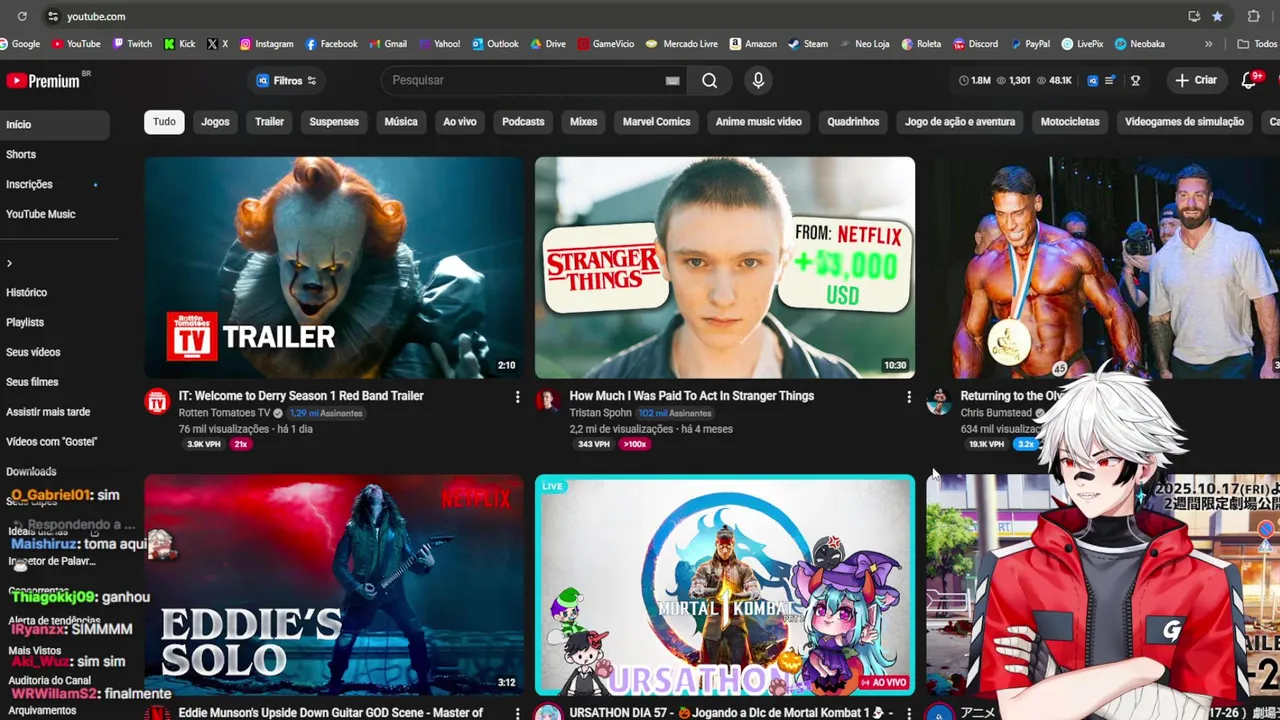The image size is (1280, 720).
Task: Click the search magnifier button
Action: [709, 80]
